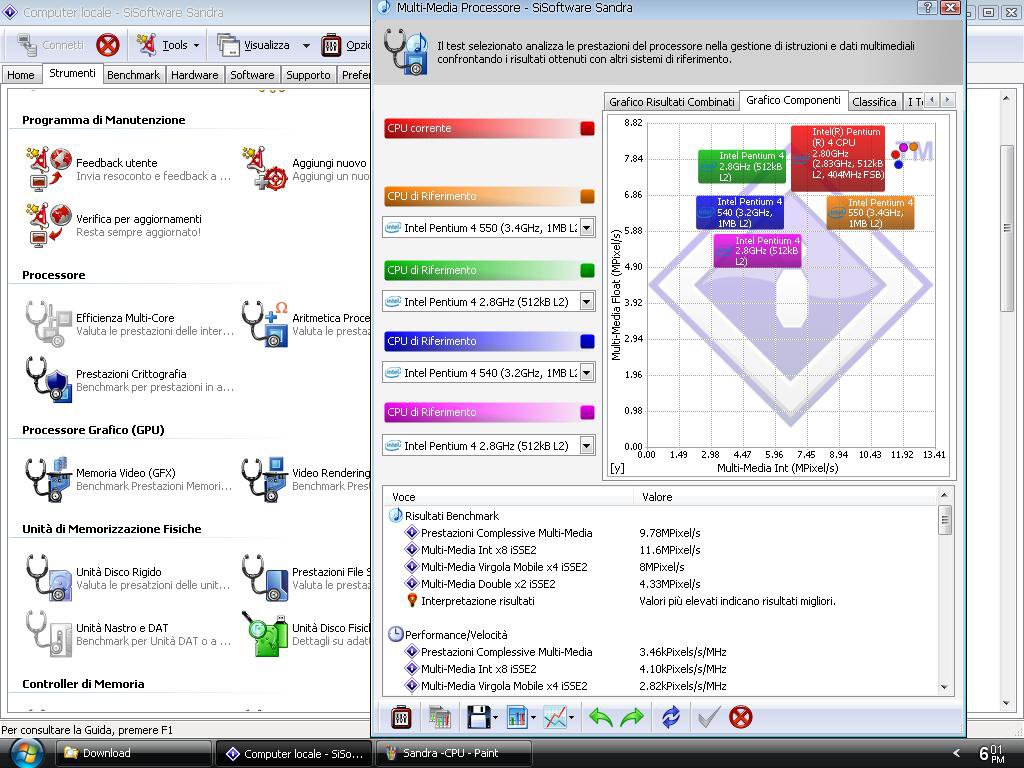The image size is (1024, 768).
Task: Select the Grafico Risultati Combinati tab
Action: (x=671, y=102)
